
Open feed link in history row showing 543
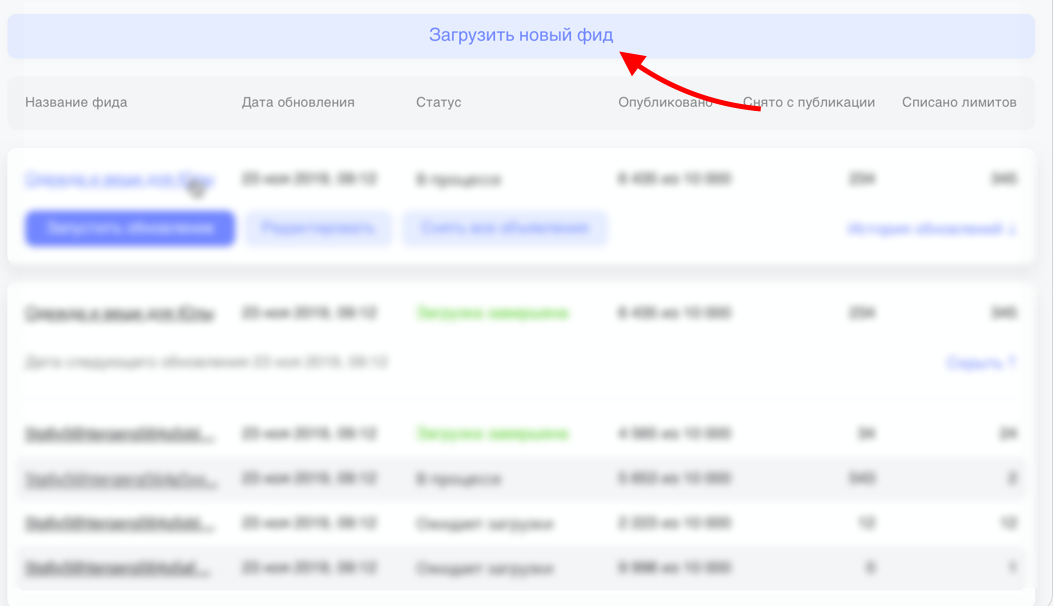pyautogui.click(x=119, y=479)
